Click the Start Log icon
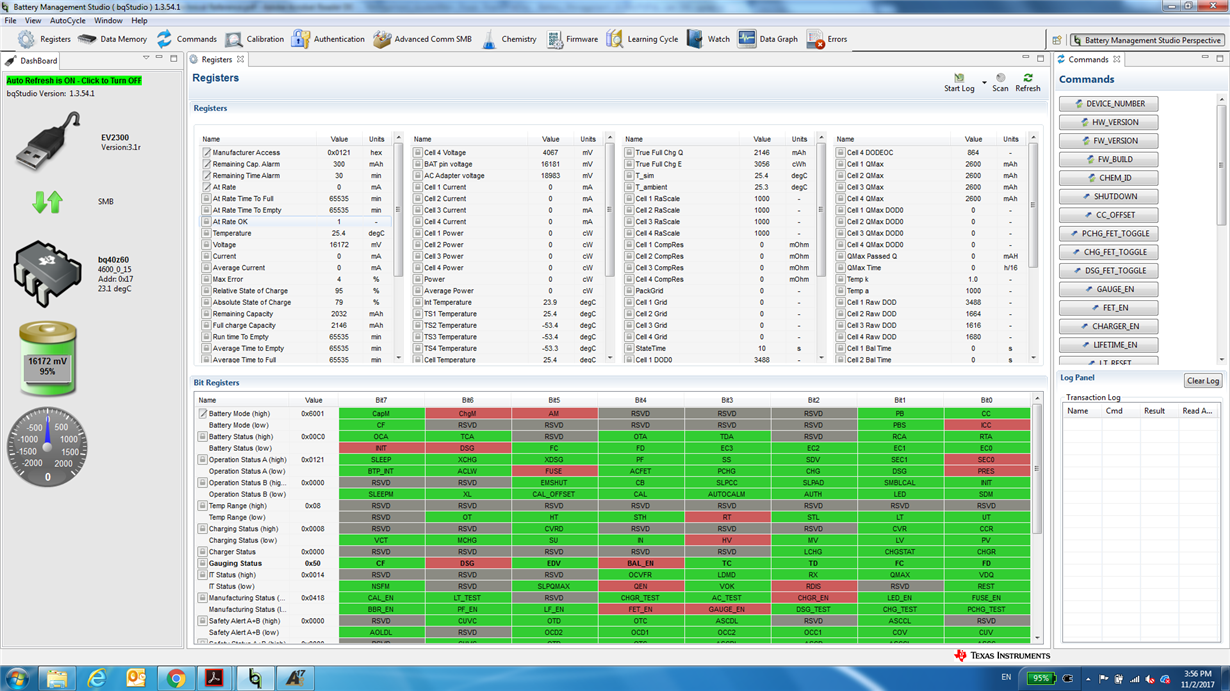The image size is (1230, 691). [x=959, y=78]
